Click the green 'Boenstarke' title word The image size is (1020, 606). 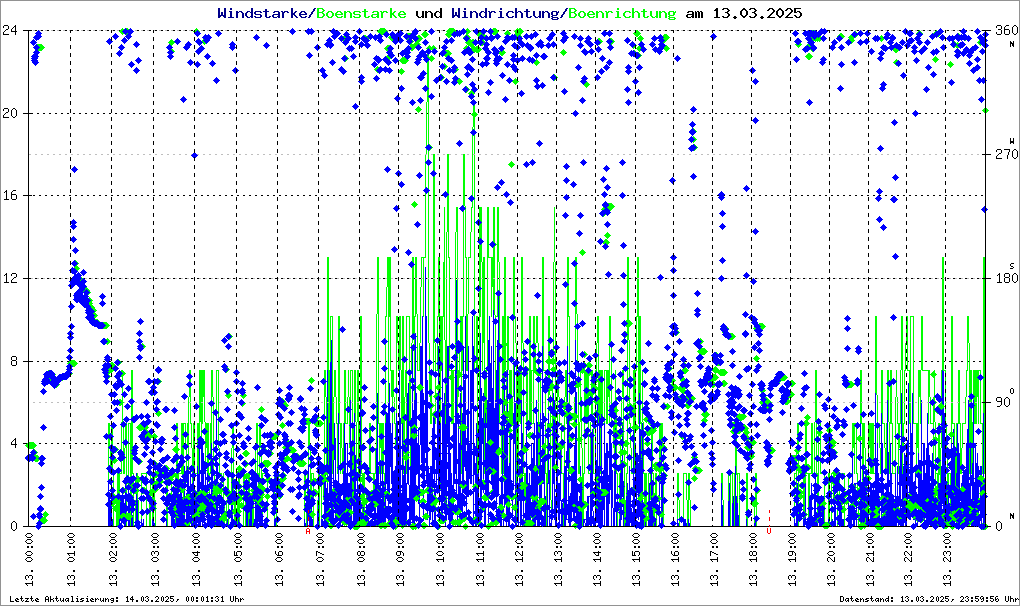click(x=362, y=13)
